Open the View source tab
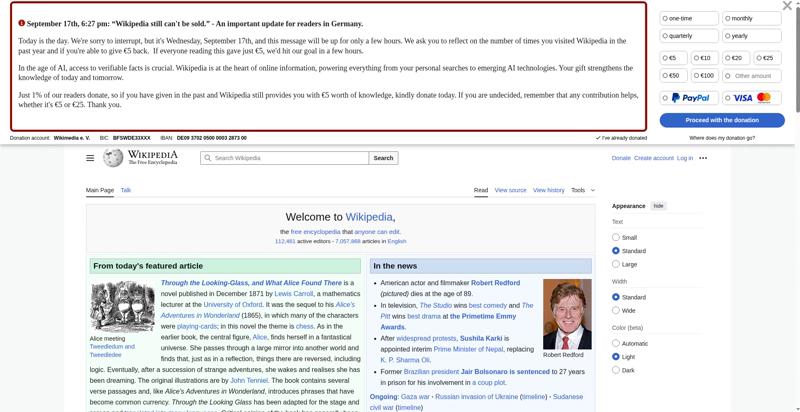The image size is (800, 412). pos(510,190)
